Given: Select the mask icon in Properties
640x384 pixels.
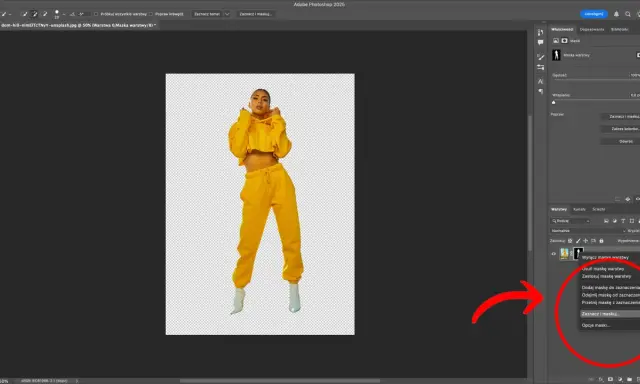Looking at the screenshot, I should (564, 41).
